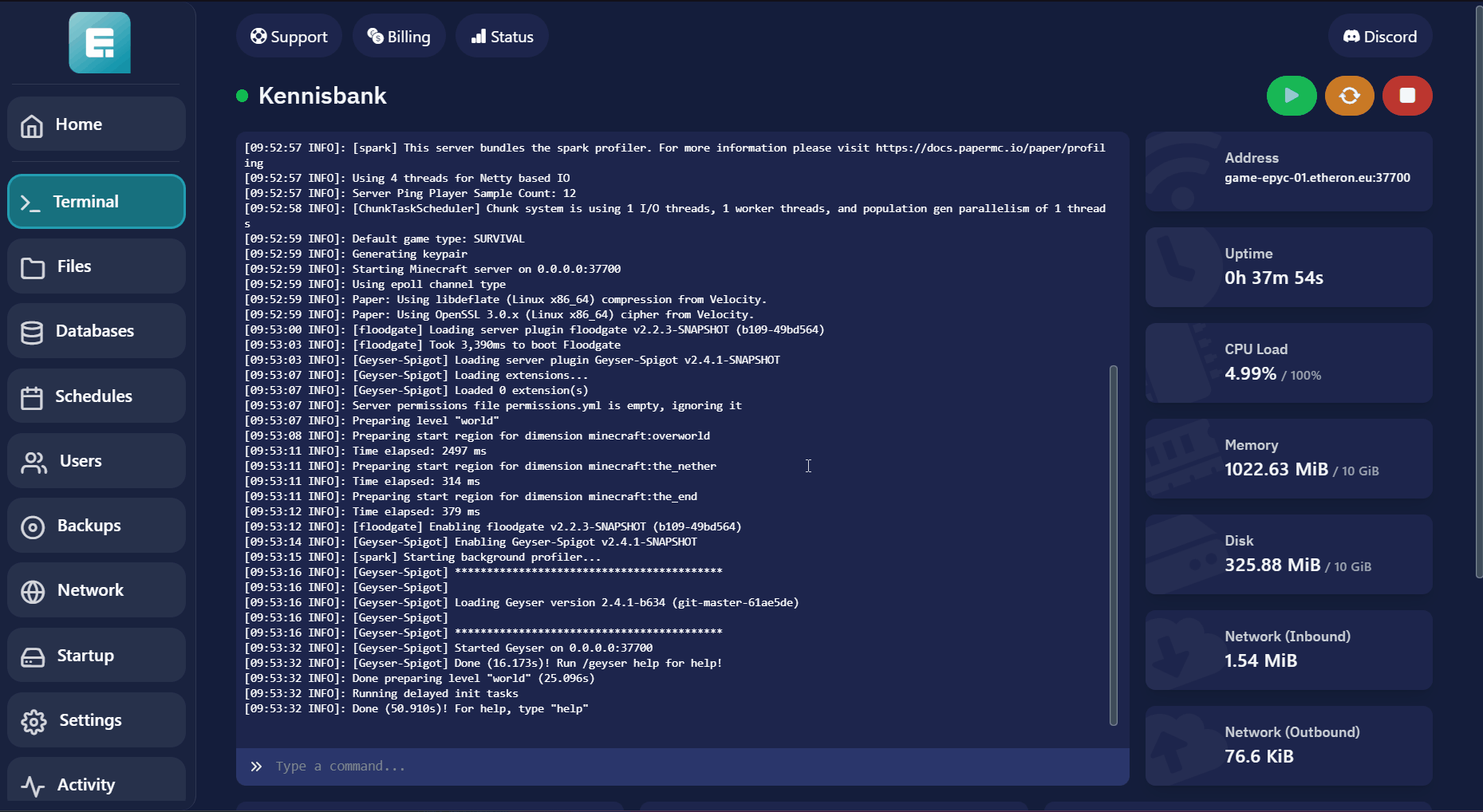Open the Discord link
1483x812 pixels.
pos(1380,37)
